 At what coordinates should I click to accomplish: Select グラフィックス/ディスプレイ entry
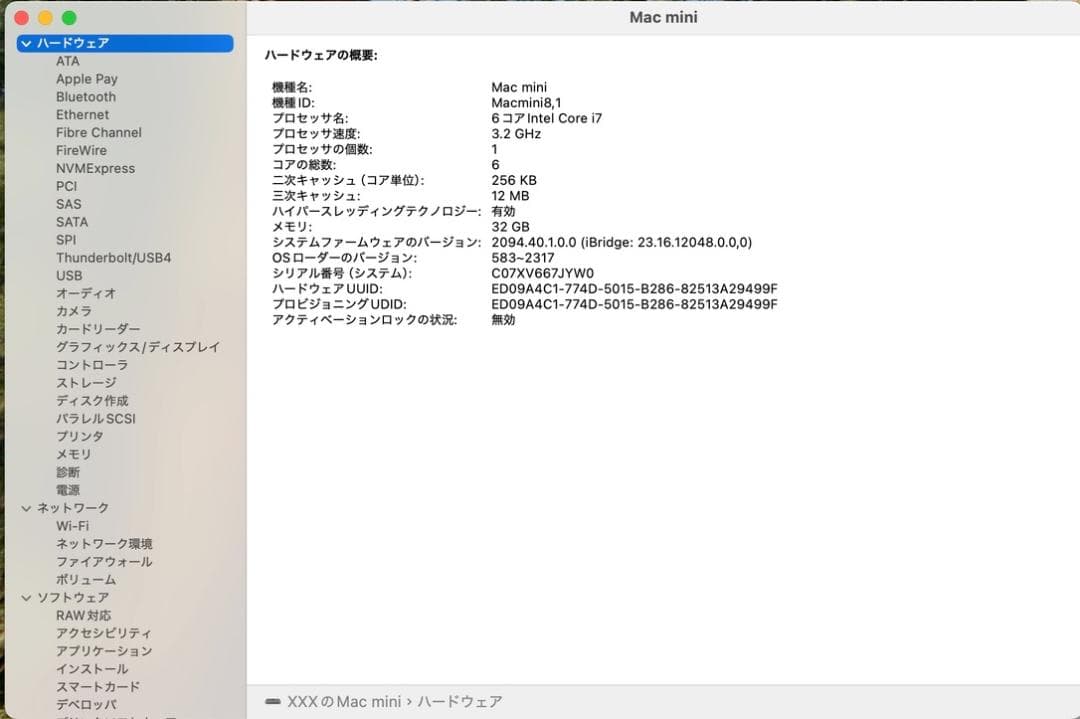[x=138, y=348]
